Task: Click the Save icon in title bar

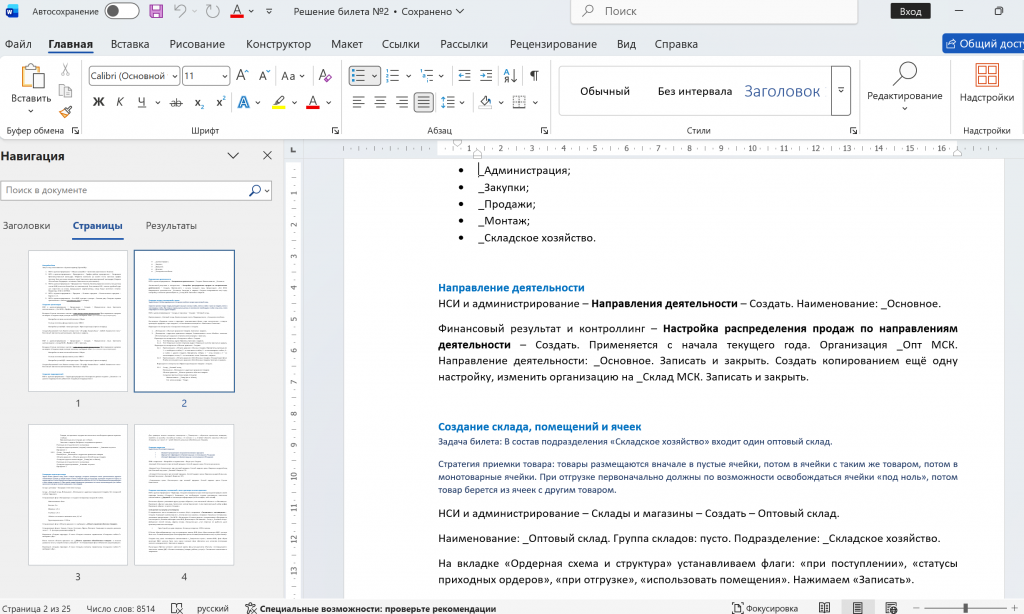Action: 156,11
